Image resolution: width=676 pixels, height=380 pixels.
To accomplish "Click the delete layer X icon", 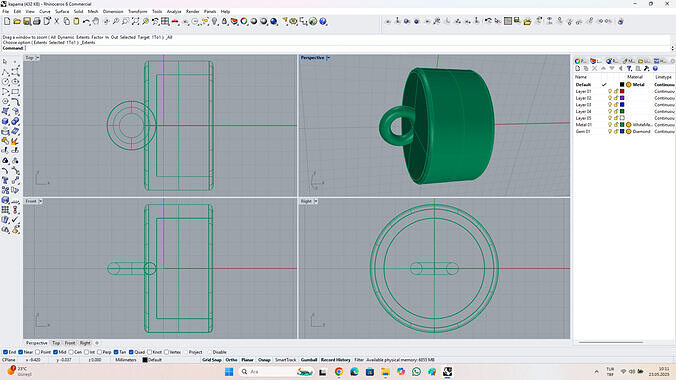I will 595,69.
